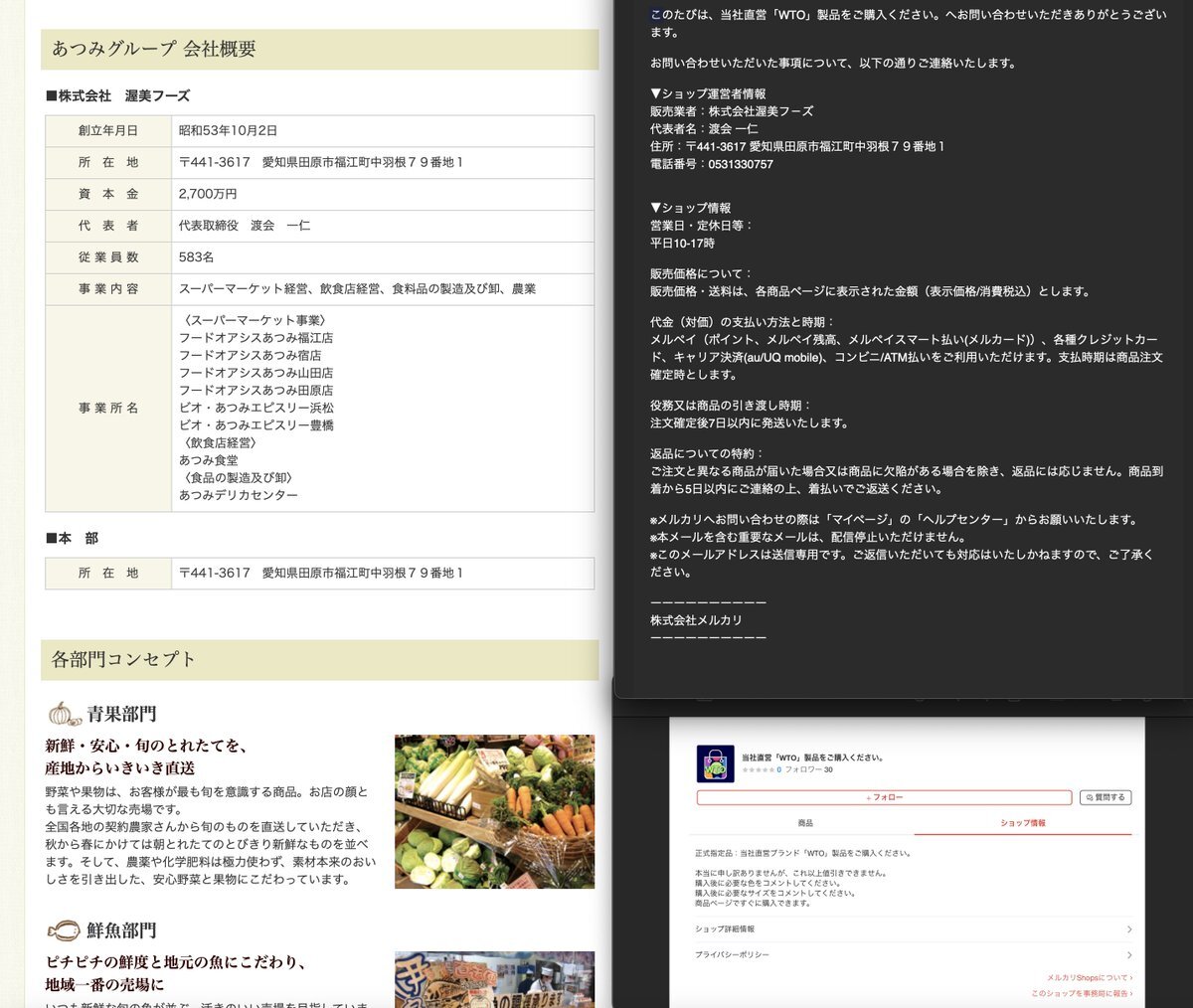The height and width of the screenshot is (1008, 1193).
Task: Click the 2,700万円 capital value
Action: (x=208, y=194)
